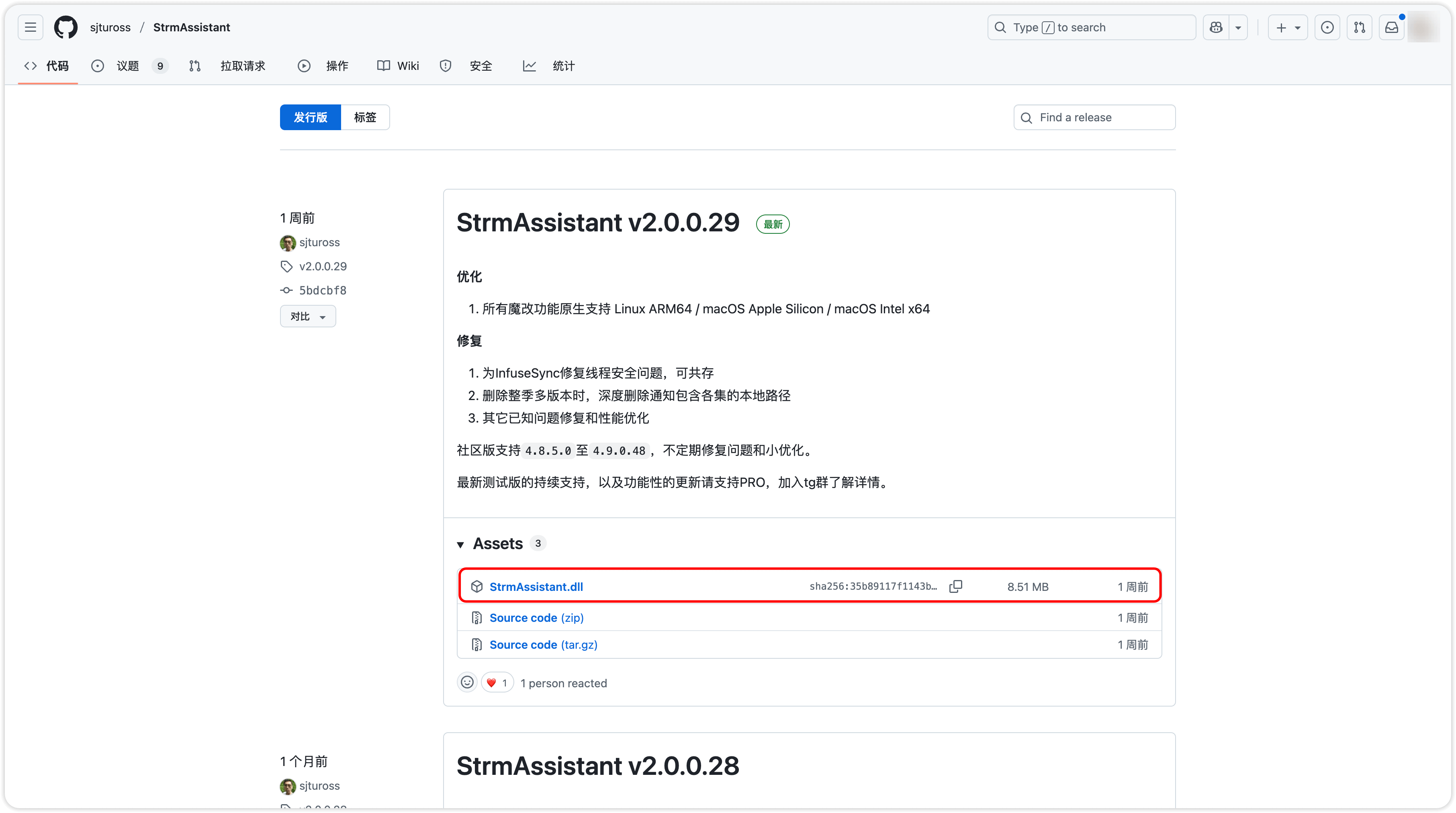Click the pull requests icon in top bar

(1359, 27)
